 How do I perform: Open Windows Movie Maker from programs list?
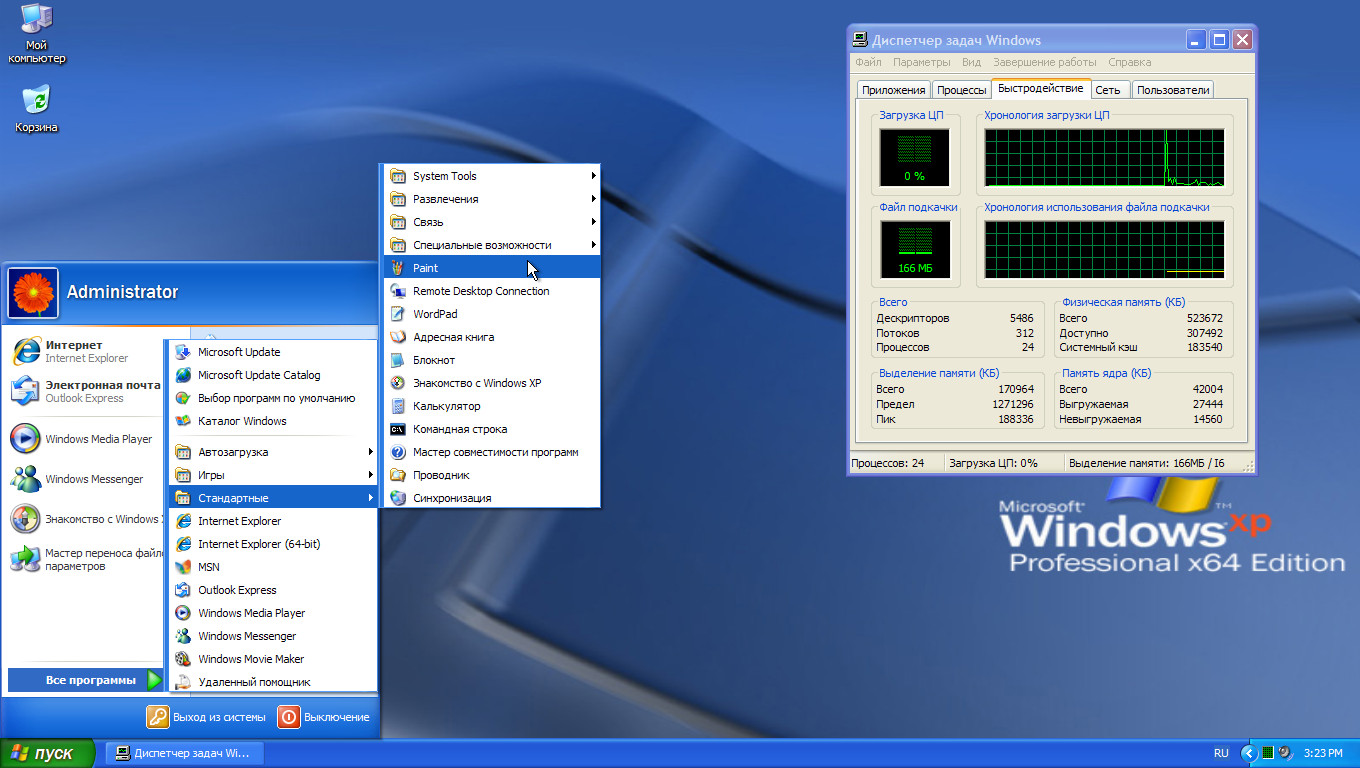tap(250, 659)
